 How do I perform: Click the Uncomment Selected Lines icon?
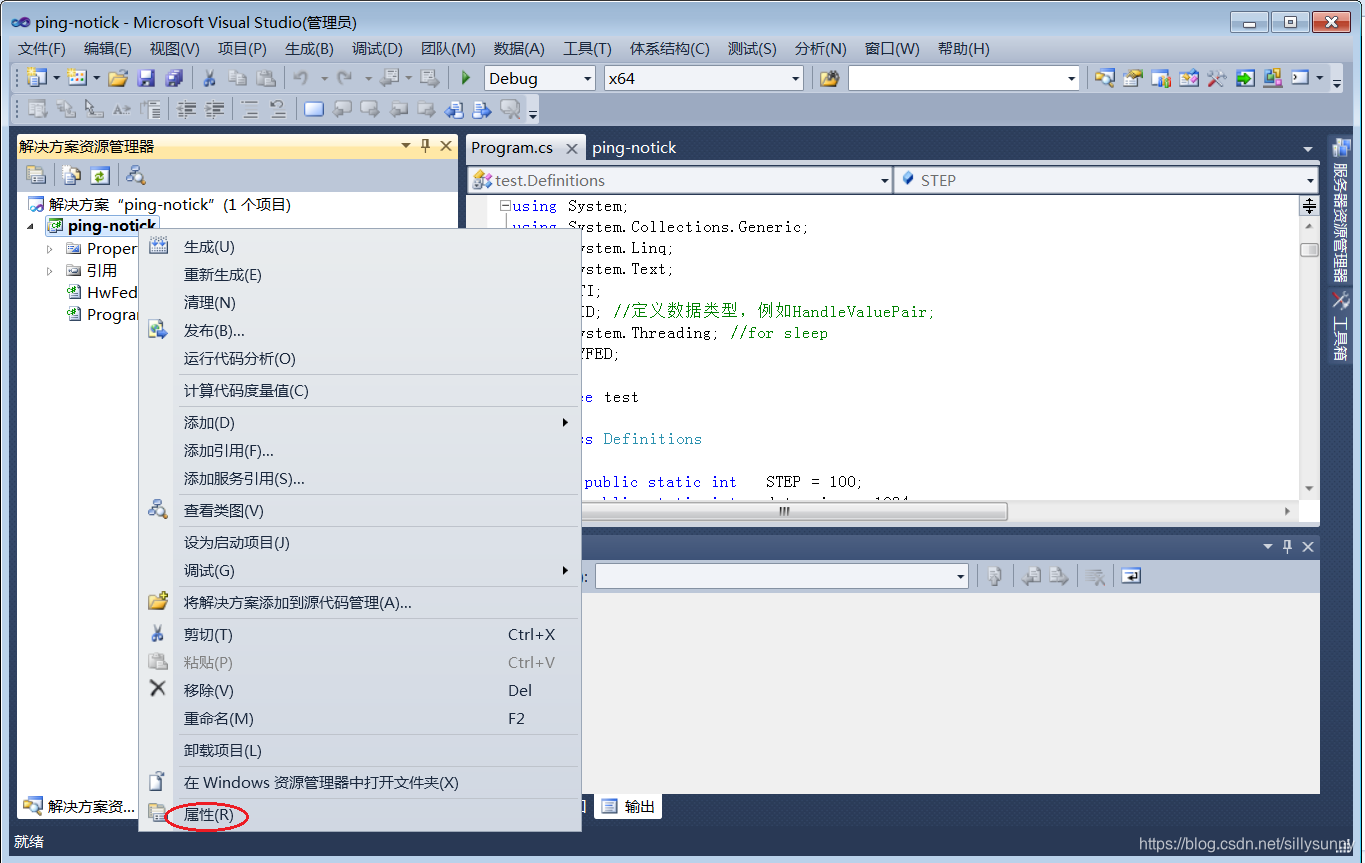[278, 109]
